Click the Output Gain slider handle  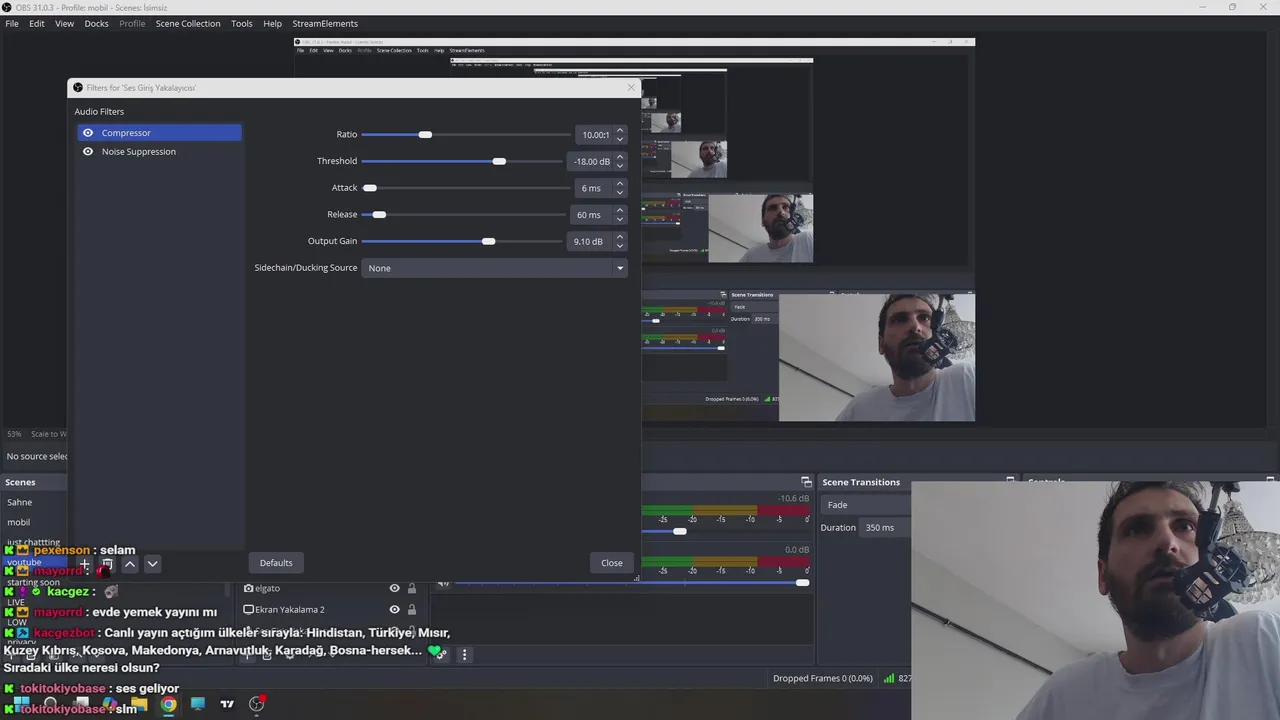(488, 241)
